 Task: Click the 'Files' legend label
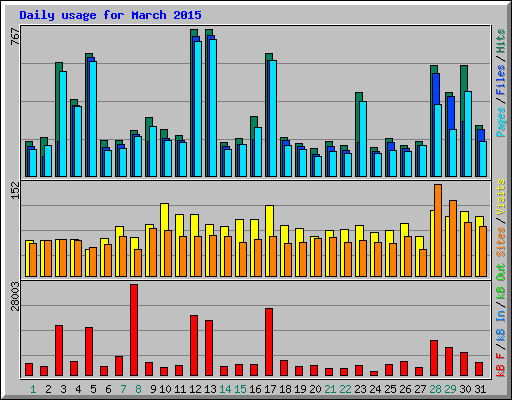click(x=500, y=80)
